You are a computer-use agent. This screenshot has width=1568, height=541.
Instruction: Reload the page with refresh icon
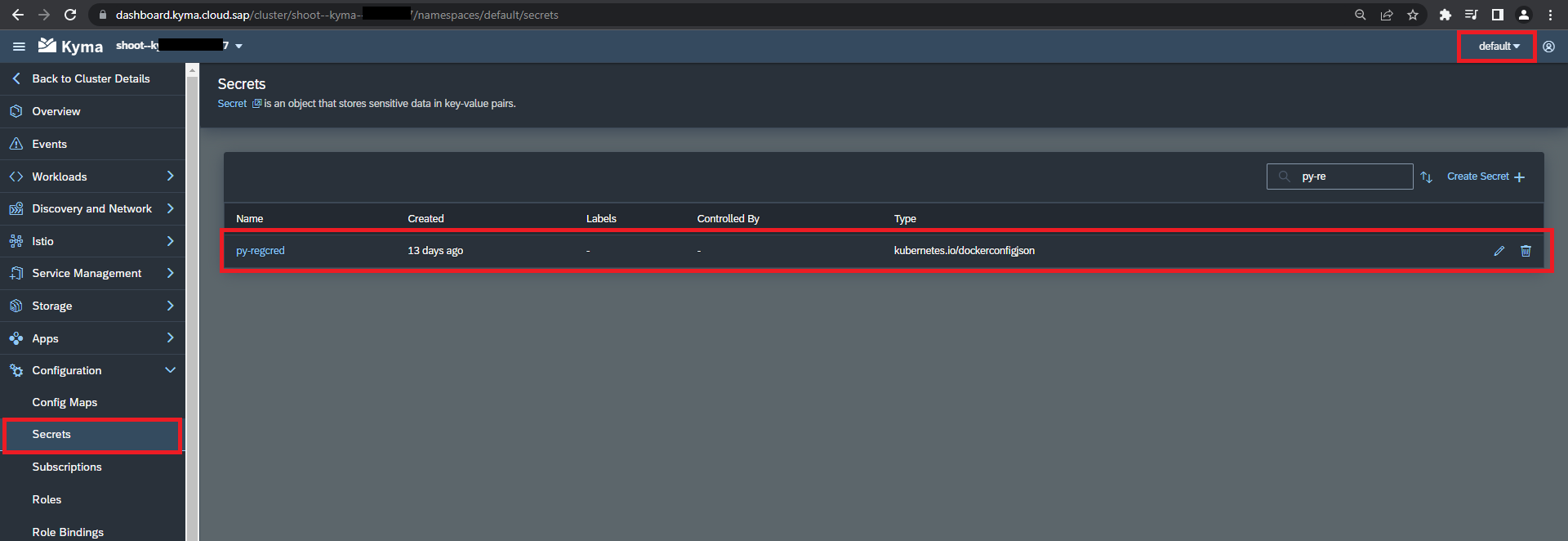click(70, 15)
